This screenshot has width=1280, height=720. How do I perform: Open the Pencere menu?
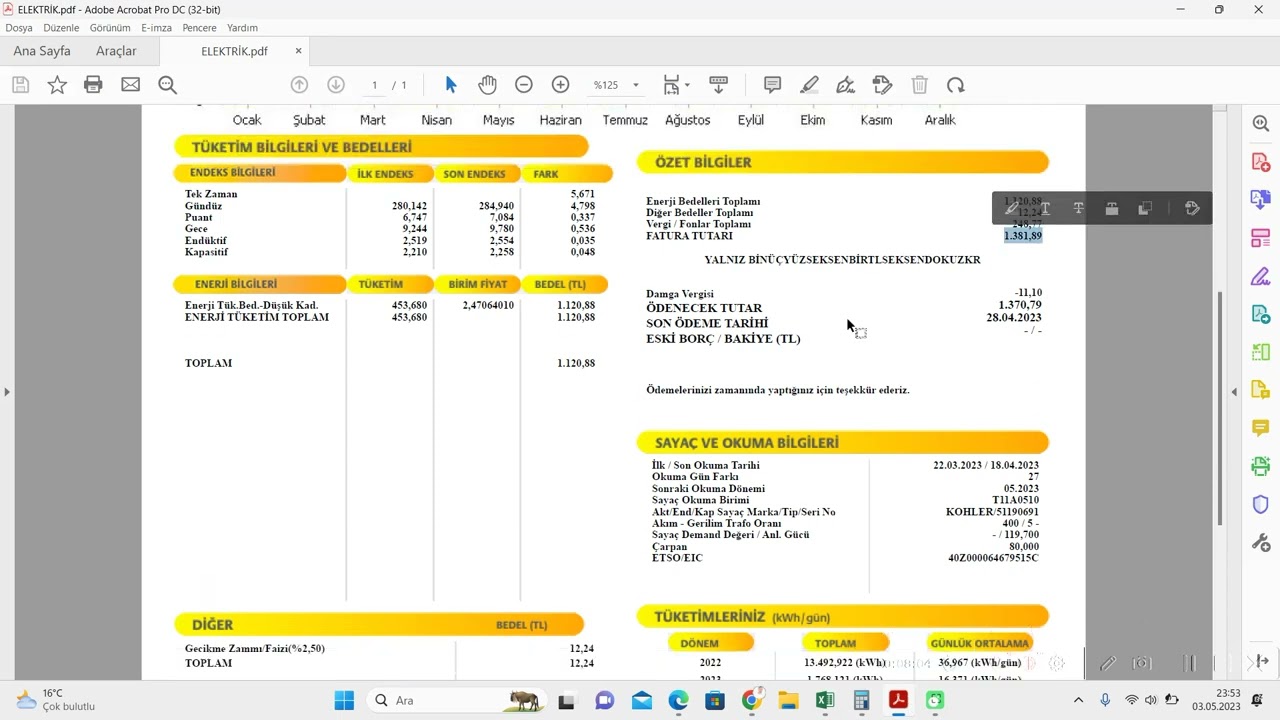(200, 28)
